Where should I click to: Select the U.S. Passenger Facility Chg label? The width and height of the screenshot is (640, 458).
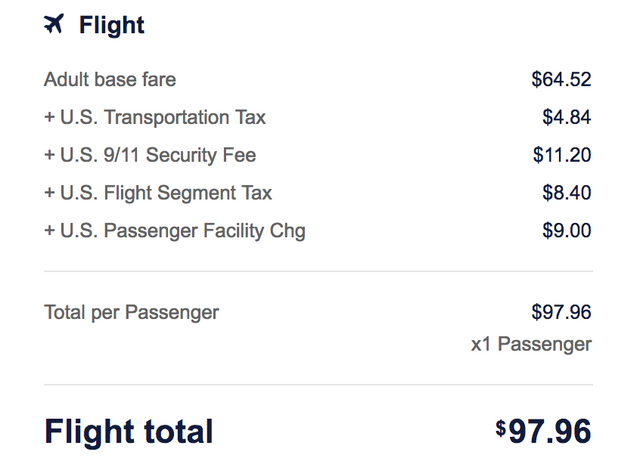pyautogui.click(x=175, y=231)
